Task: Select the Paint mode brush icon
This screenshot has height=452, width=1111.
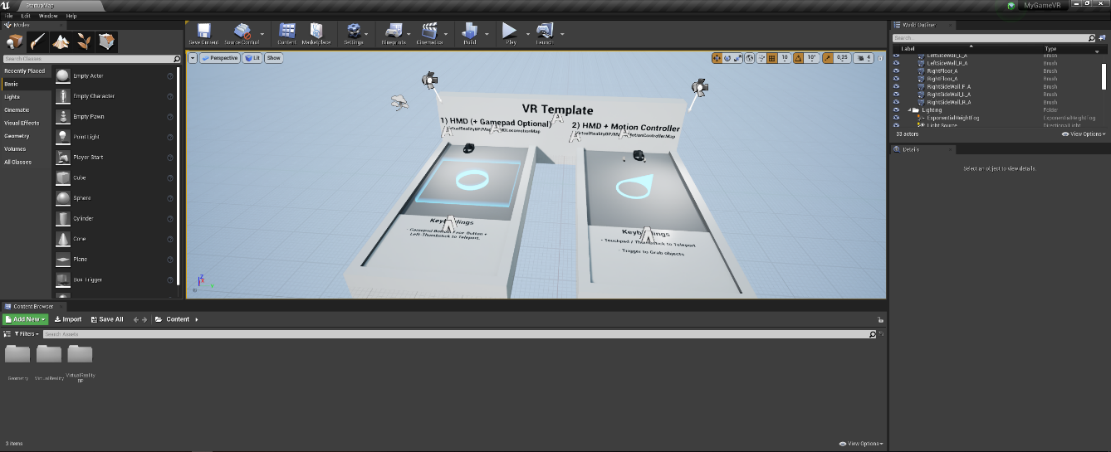Action: (x=38, y=41)
